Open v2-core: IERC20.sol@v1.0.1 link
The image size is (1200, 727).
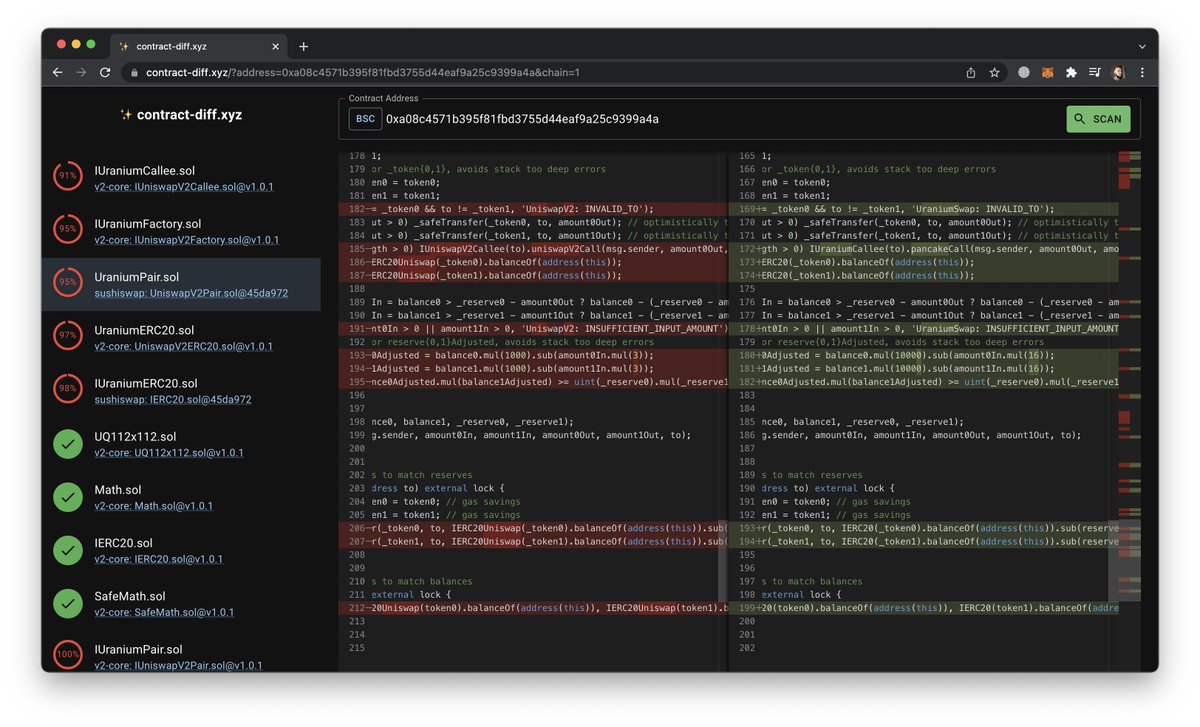(159, 559)
